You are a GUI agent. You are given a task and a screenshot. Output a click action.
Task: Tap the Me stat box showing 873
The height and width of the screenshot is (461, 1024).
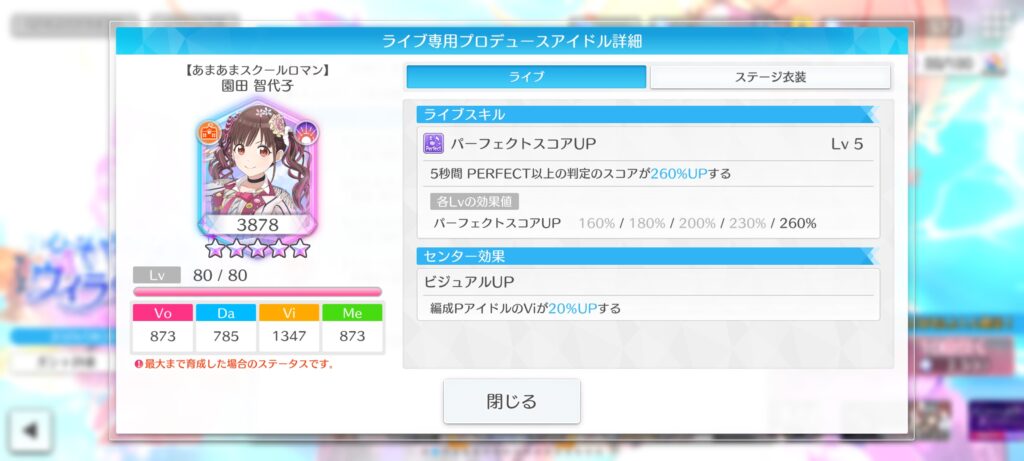(353, 328)
